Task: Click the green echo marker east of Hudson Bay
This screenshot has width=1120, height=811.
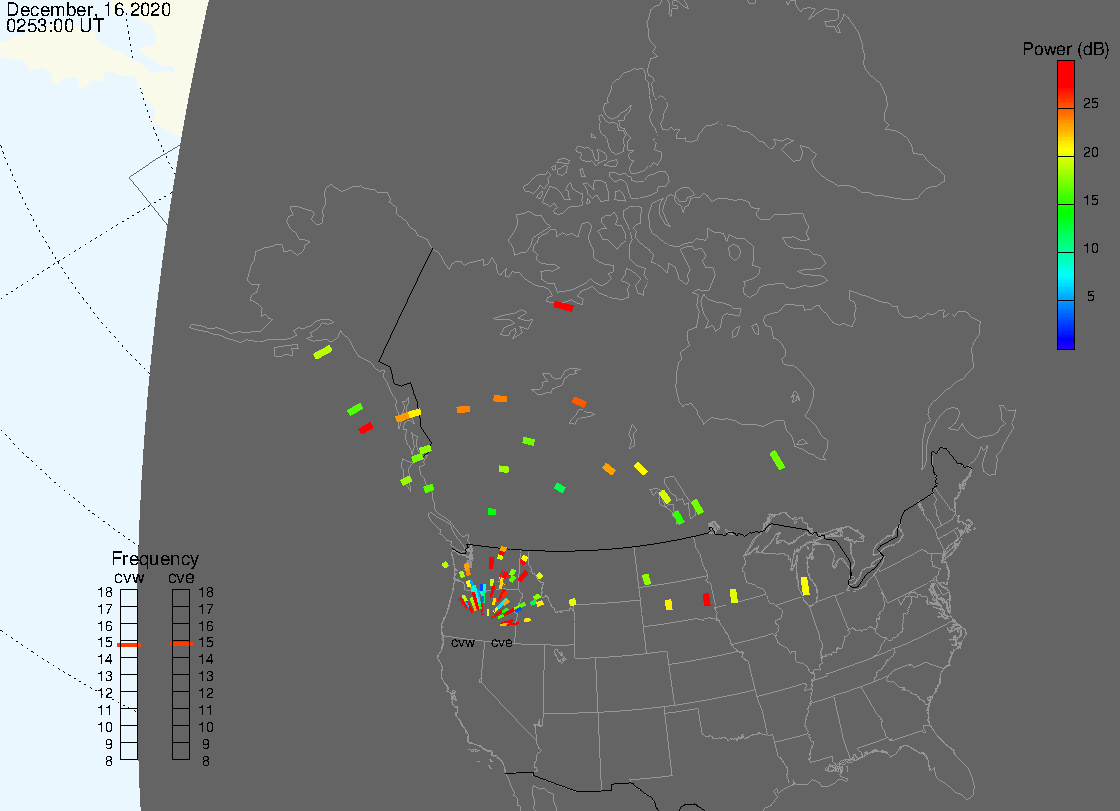Action: (777, 460)
